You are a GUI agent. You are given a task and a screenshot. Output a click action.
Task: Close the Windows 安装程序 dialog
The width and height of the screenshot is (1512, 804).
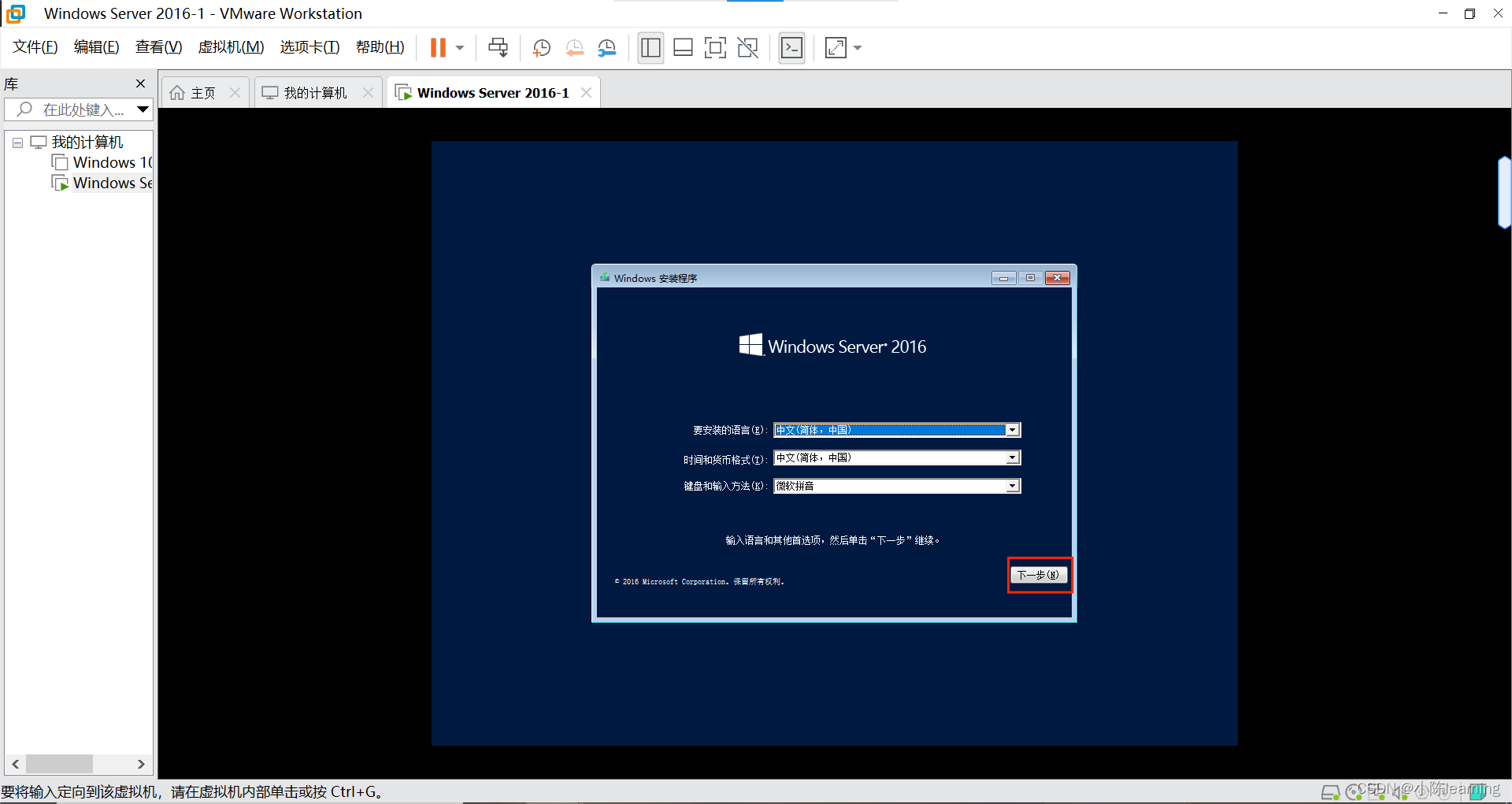pyautogui.click(x=1057, y=278)
